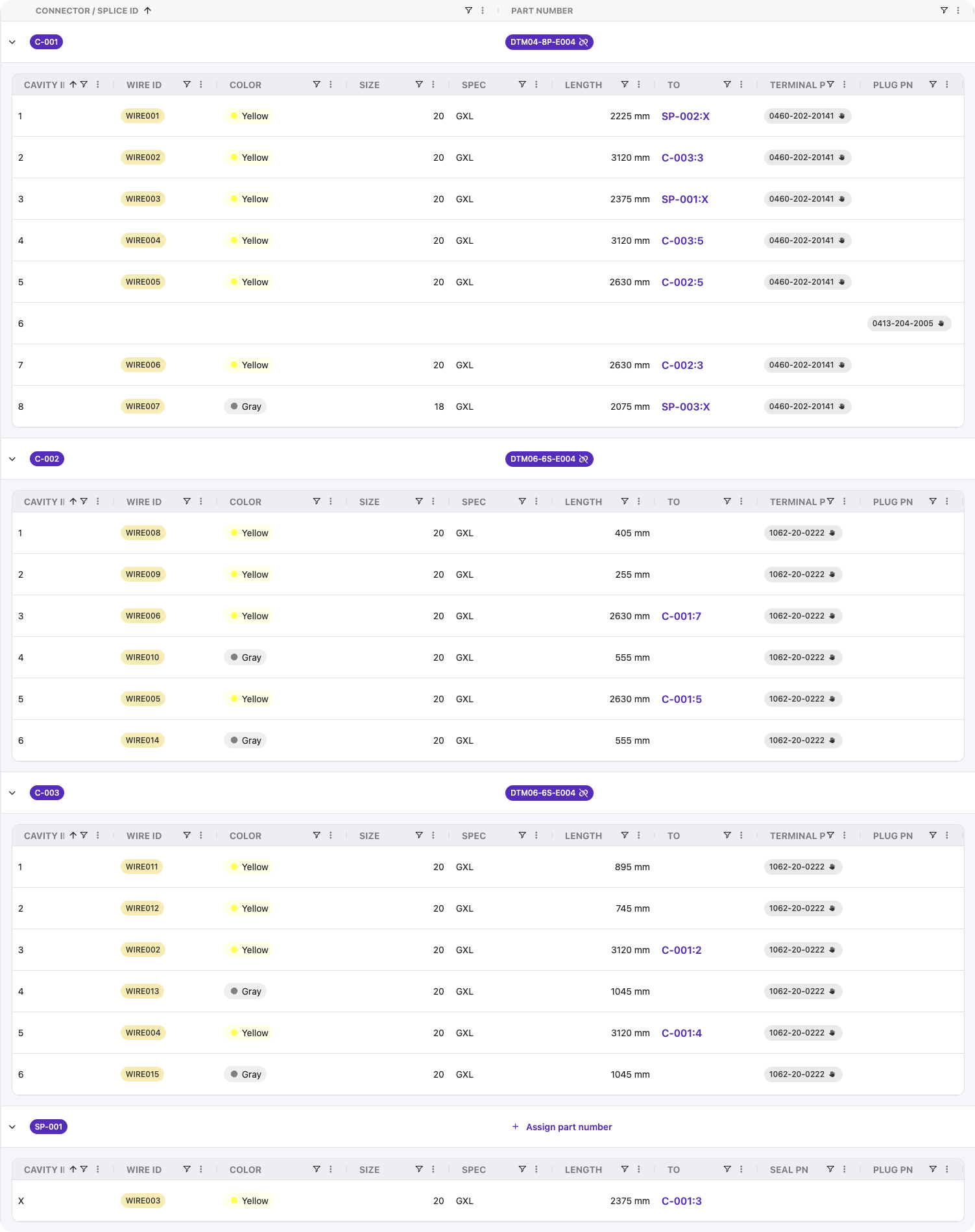The image size is (975, 1232).
Task: Open plug 0413-204-2005 chip icon
Action: coord(941,324)
